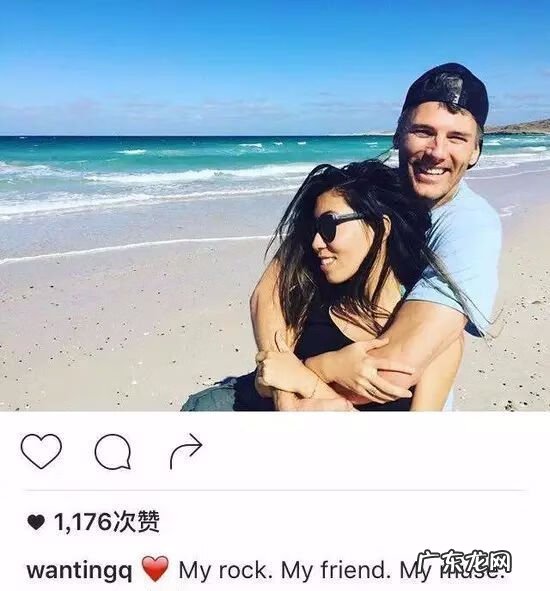Screen dimensions: 550x591
Task: Tap the sandy beach at photo's left
Action: tap(113, 332)
